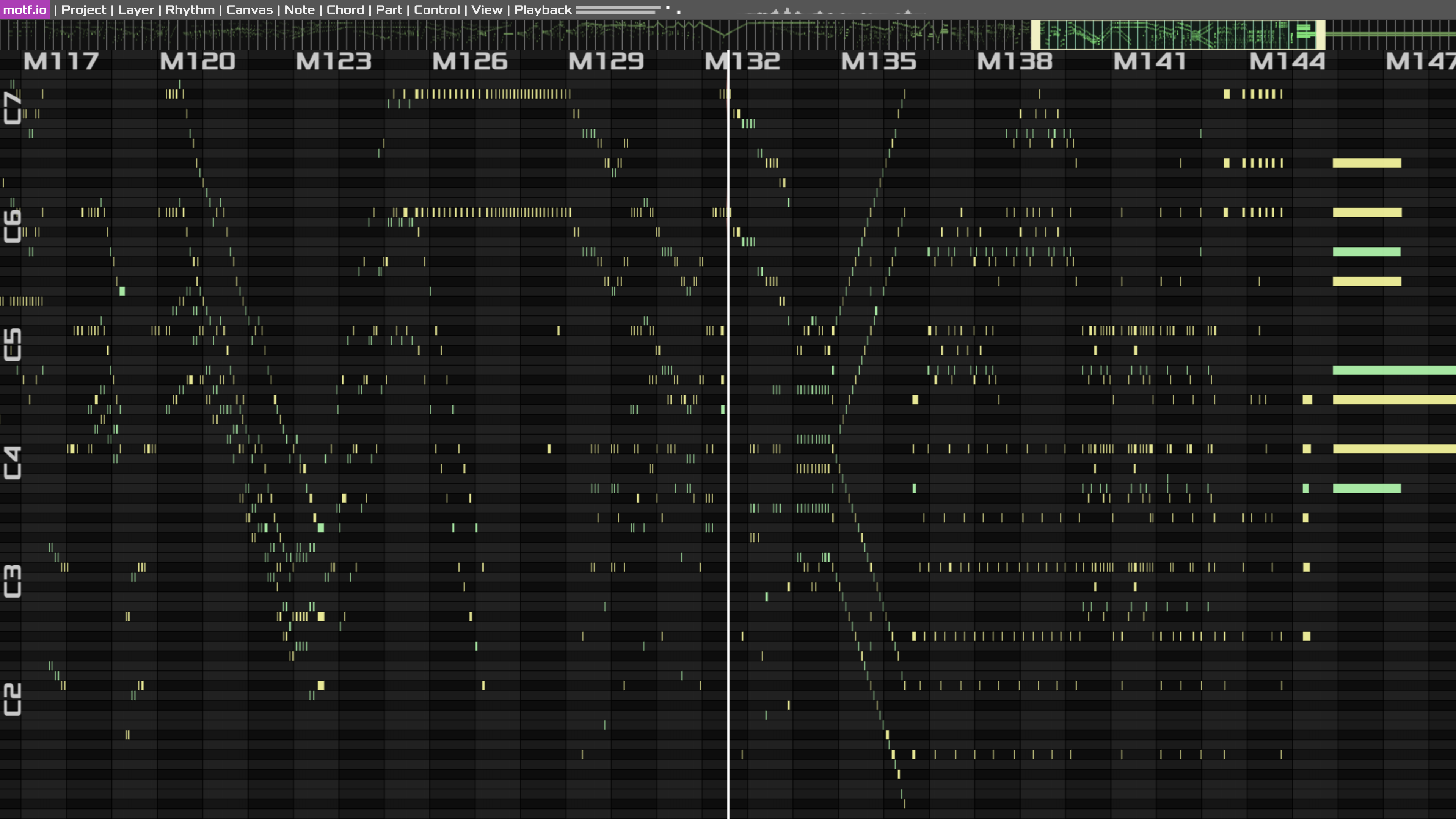Select the first wide yellow note on C7 row near M143

point(1227,94)
